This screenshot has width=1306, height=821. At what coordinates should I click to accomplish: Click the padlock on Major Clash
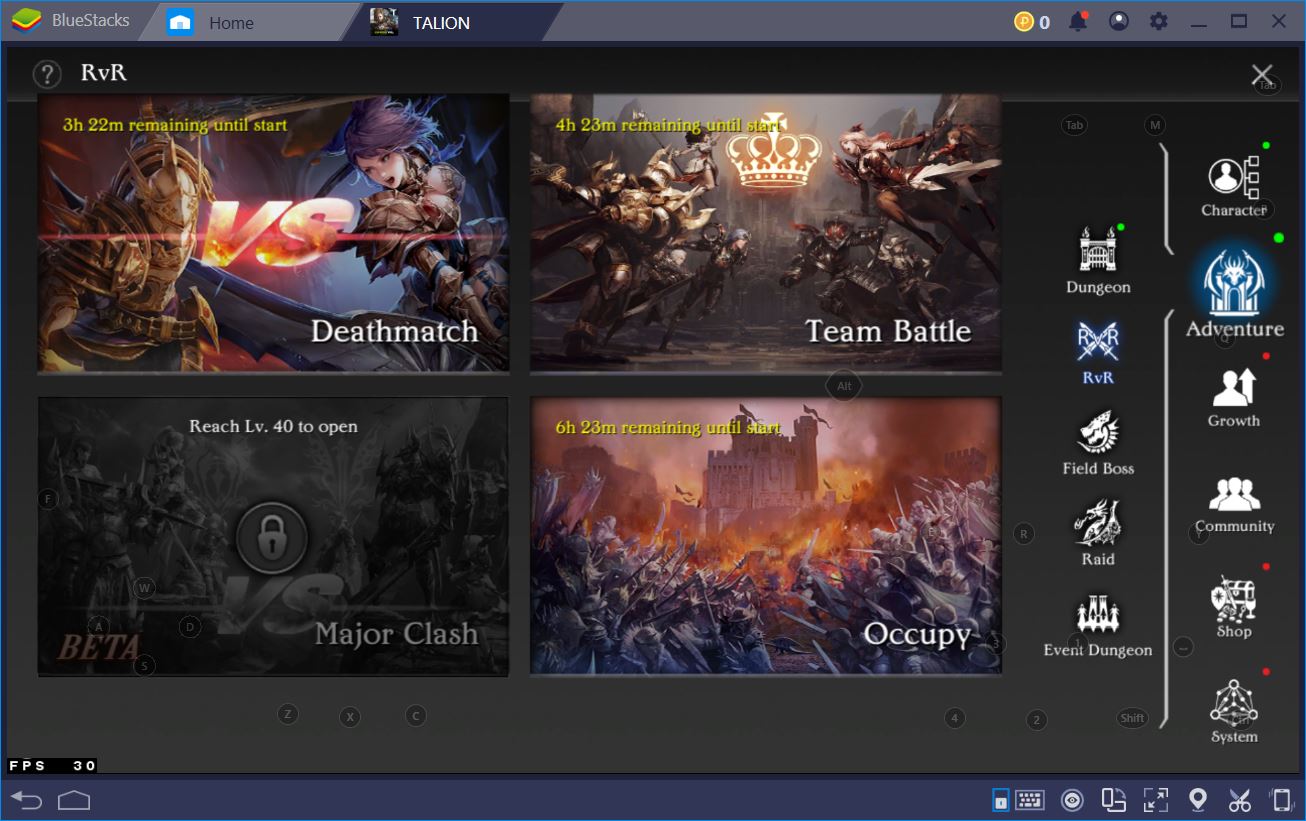click(271, 538)
